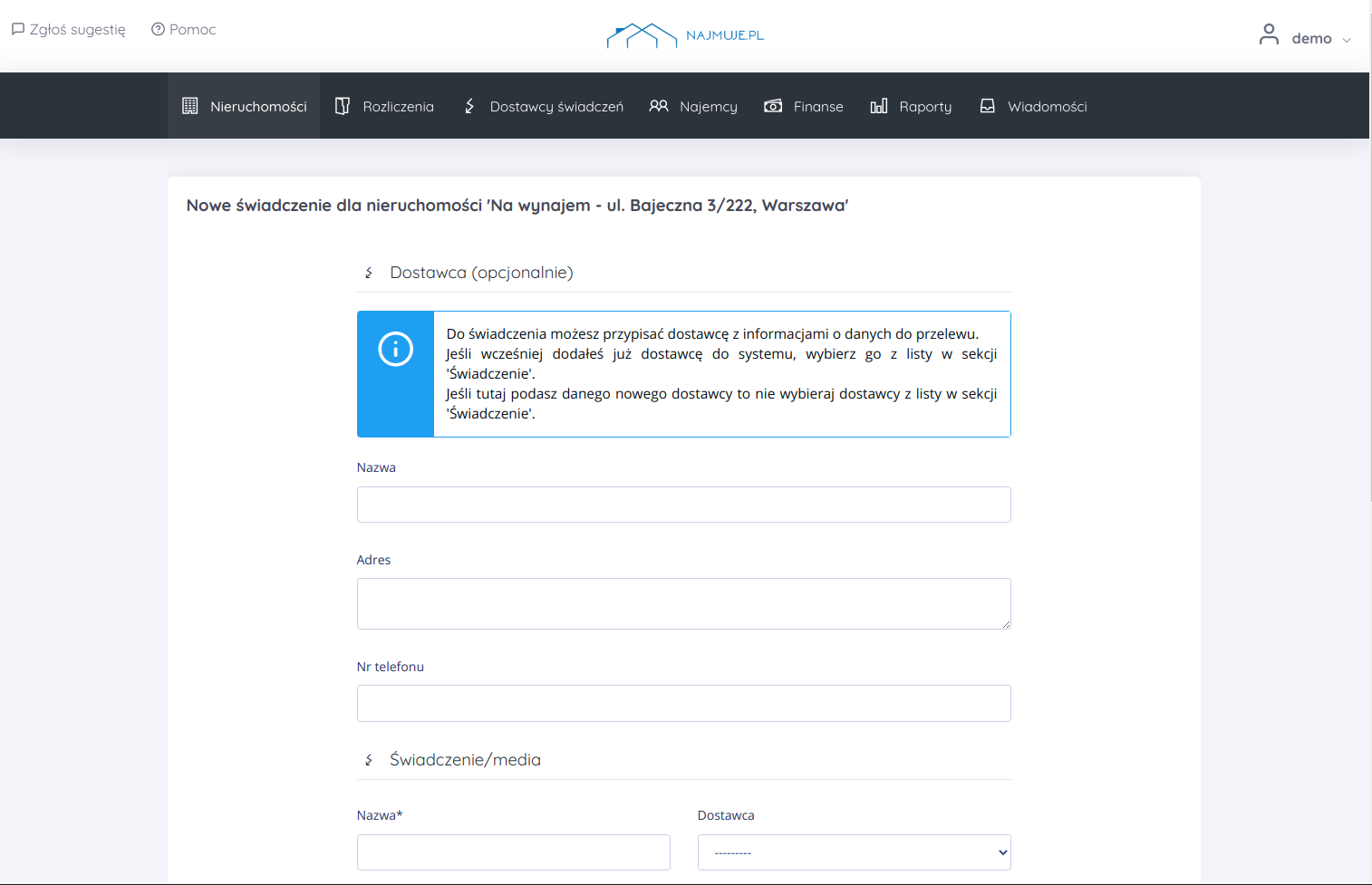1372x885 pixels.
Task: Go to Rozliczenia section
Action: tap(384, 106)
